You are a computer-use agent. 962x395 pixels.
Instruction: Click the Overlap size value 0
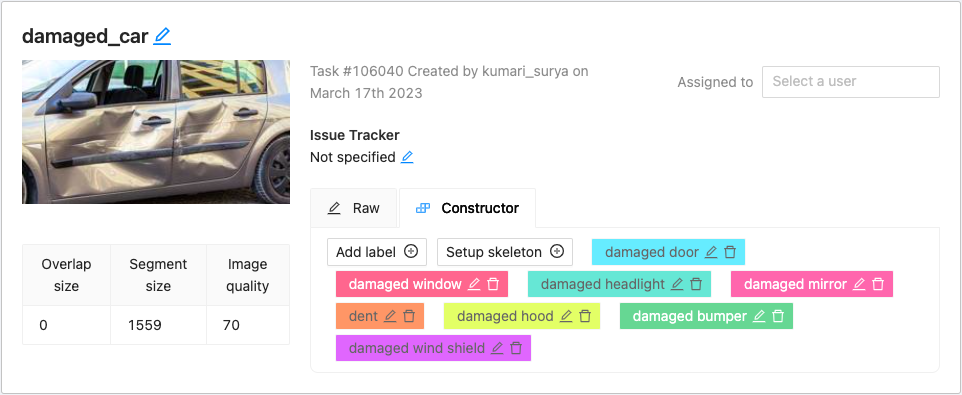[x=43, y=325]
